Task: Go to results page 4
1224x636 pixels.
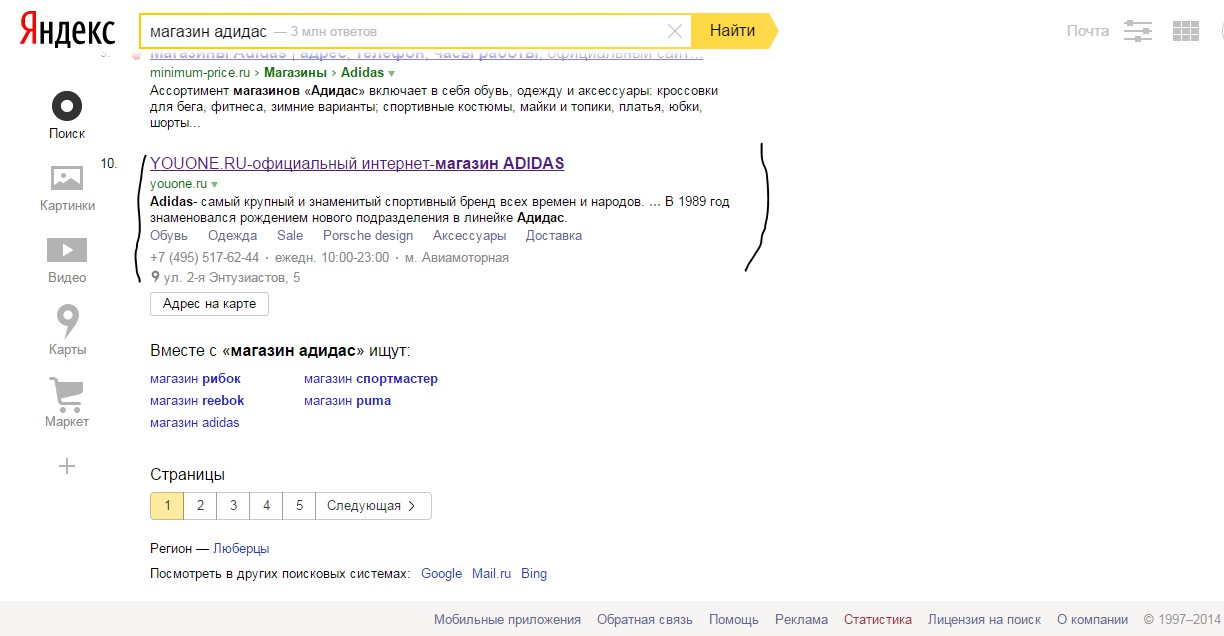Action: coord(266,506)
